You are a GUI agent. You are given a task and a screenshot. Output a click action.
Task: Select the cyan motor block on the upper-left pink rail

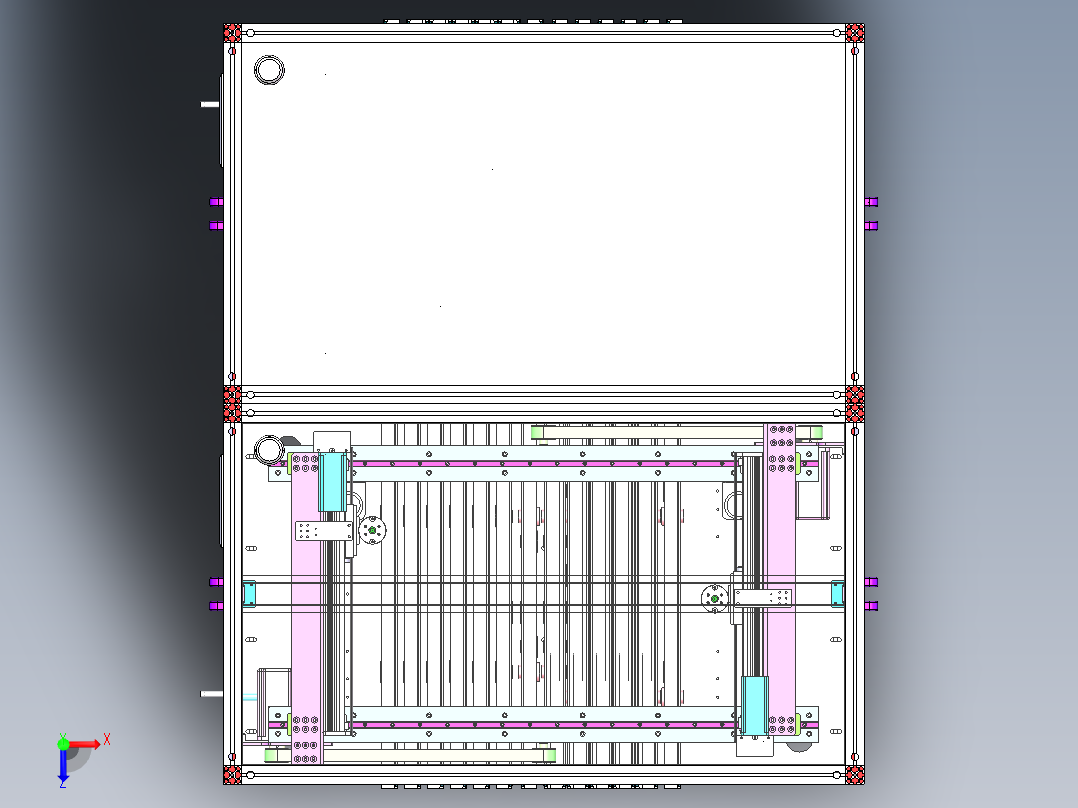(x=332, y=482)
